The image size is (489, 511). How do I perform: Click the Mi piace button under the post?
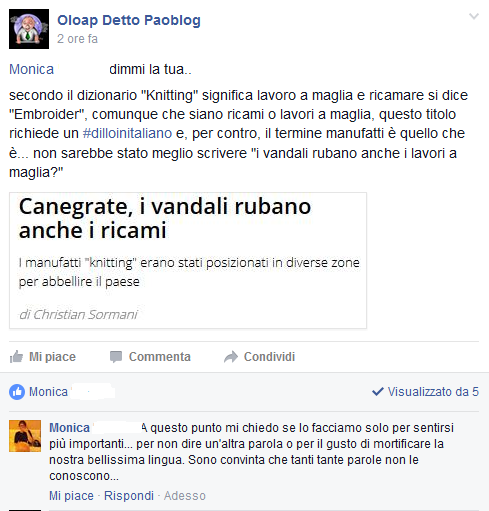[x=43, y=357]
